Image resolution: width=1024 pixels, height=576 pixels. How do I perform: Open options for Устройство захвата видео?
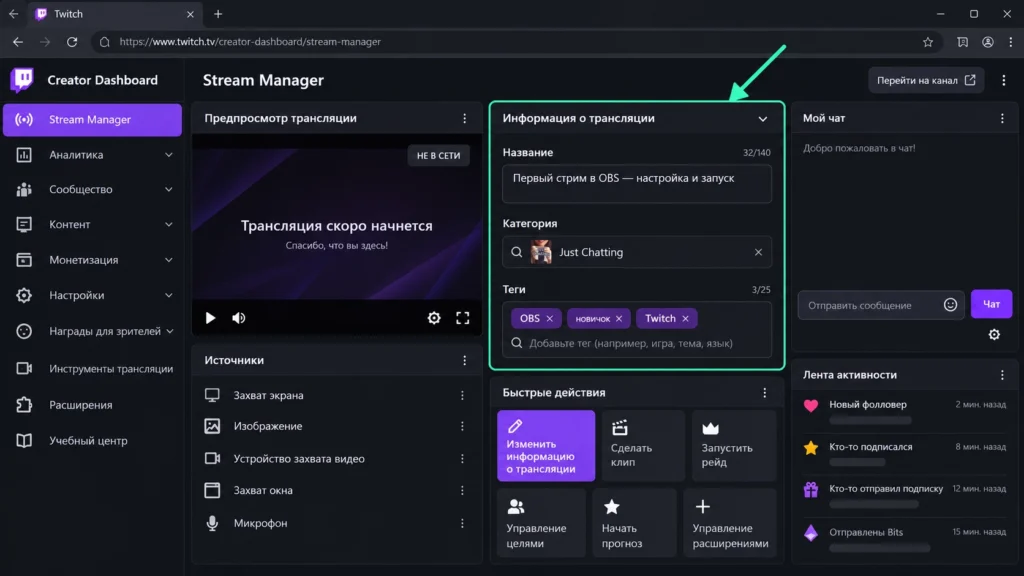(x=462, y=458)
